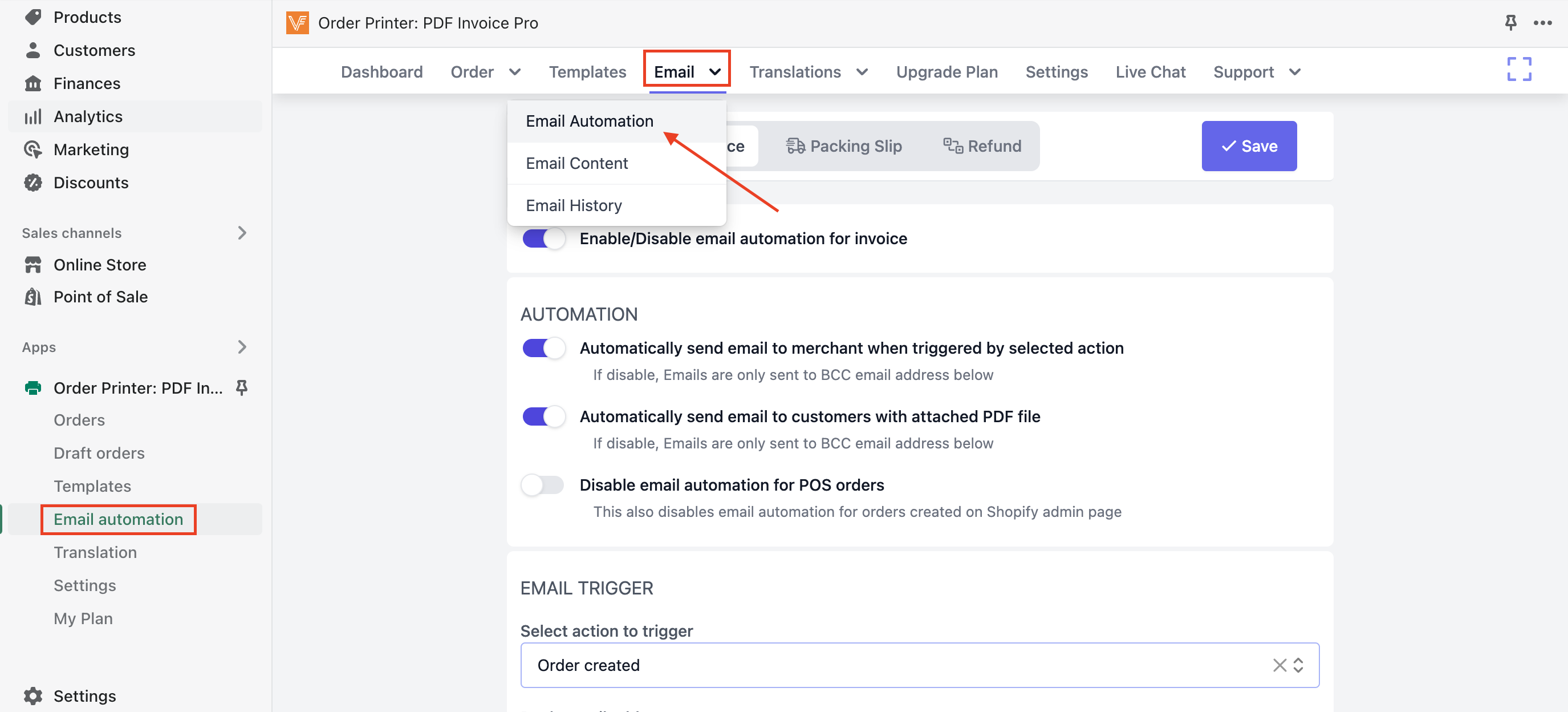Toggle automatic email sending to merchant

point(543,348)
